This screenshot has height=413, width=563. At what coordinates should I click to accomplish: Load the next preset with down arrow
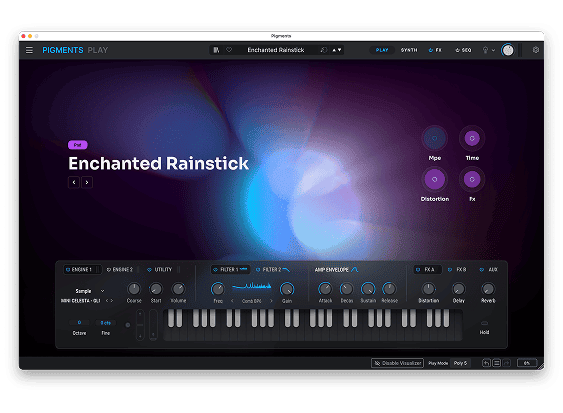coord(340,50)
